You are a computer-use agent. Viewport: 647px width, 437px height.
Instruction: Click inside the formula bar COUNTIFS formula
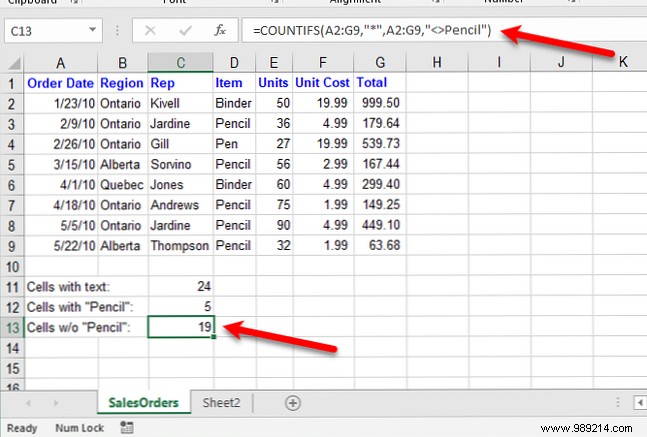[x=372, y=30]
